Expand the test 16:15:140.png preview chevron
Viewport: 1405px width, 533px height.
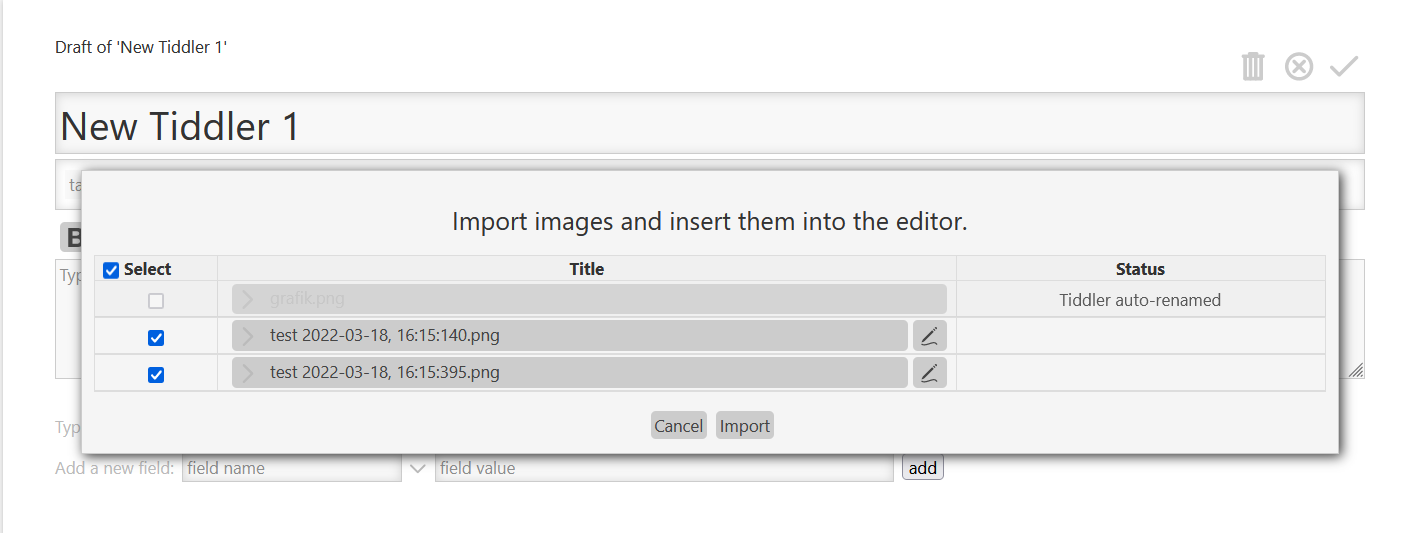pyautogui.click(x=248, y=336)
